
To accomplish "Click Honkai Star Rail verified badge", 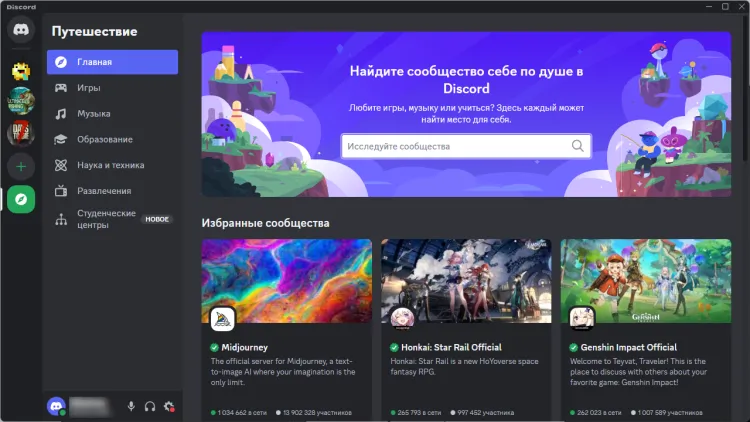I will coord(394,347).
